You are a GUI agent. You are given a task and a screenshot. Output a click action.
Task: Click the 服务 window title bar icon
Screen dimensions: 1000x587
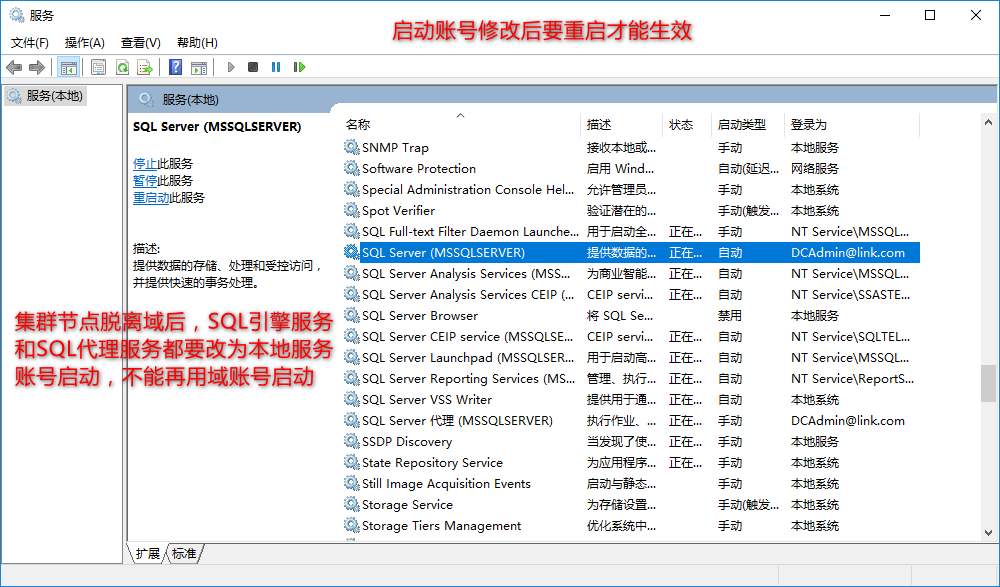(17, 15)
